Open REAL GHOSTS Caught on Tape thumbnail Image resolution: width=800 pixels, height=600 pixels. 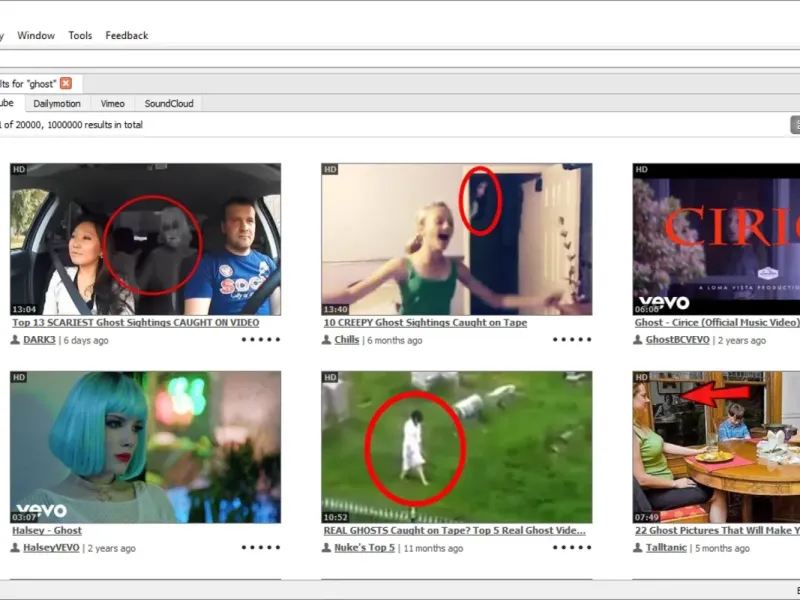click(457, 447)
